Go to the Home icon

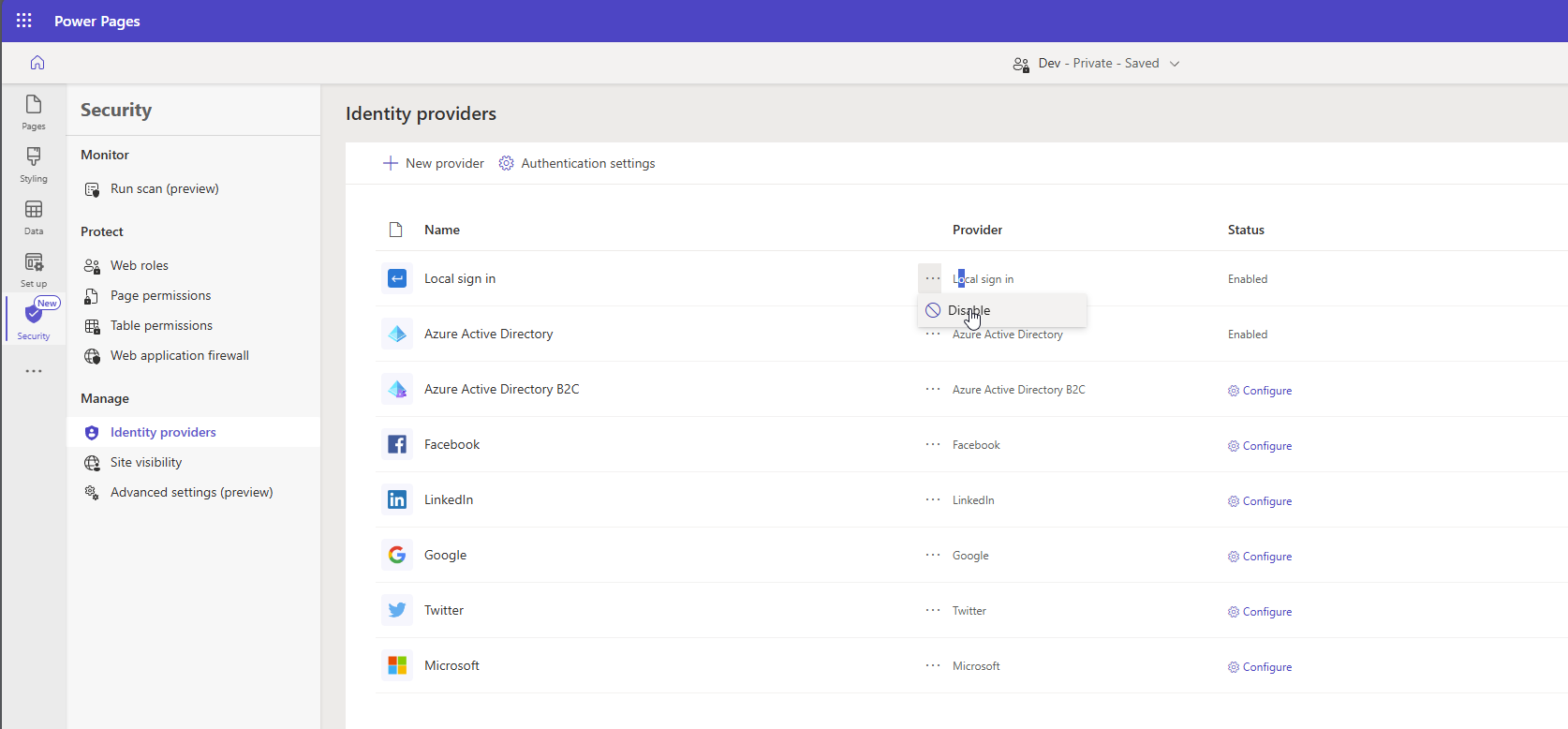click(x=37, y=63)
